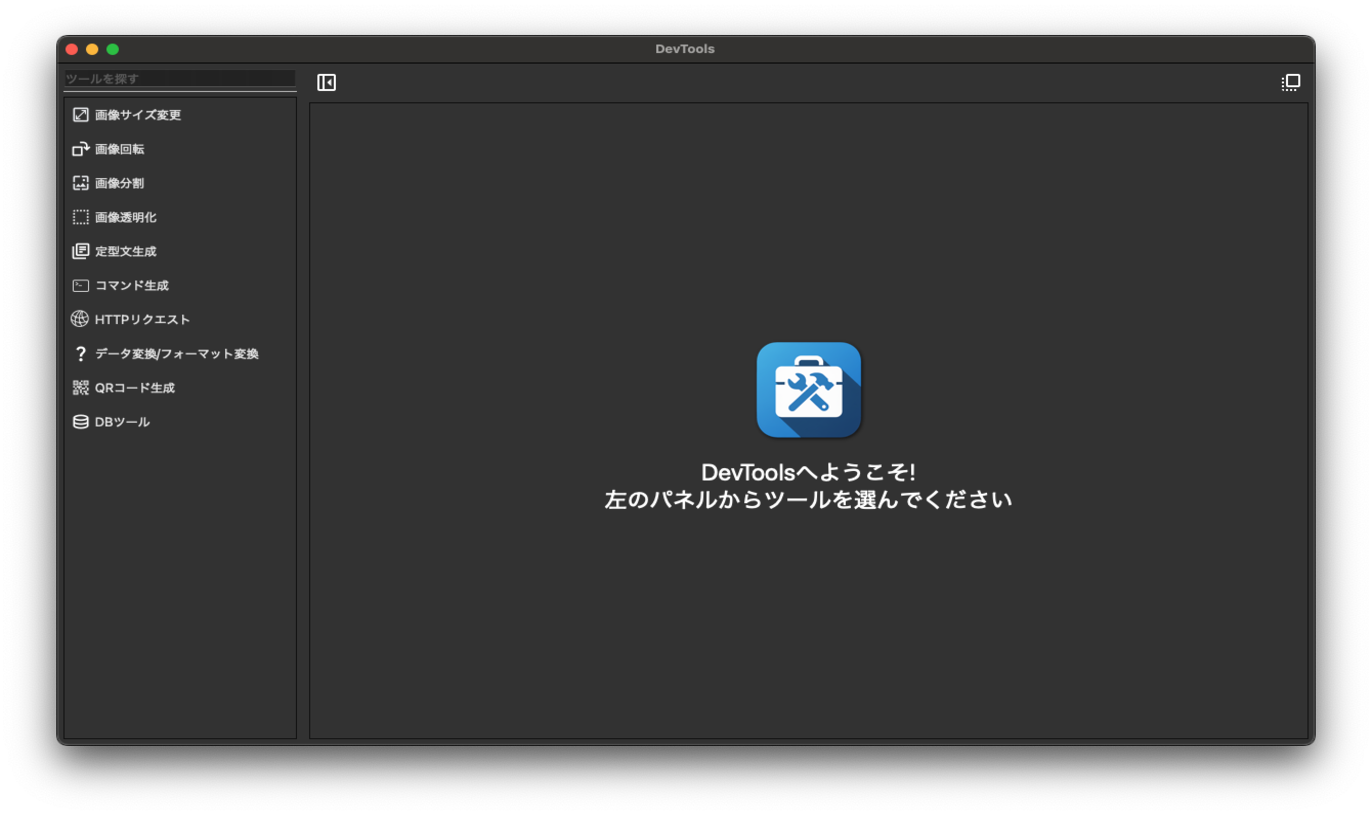Click the boilerplate text (定型文生成) icon
1372x815 pixels.
point(81,251)
